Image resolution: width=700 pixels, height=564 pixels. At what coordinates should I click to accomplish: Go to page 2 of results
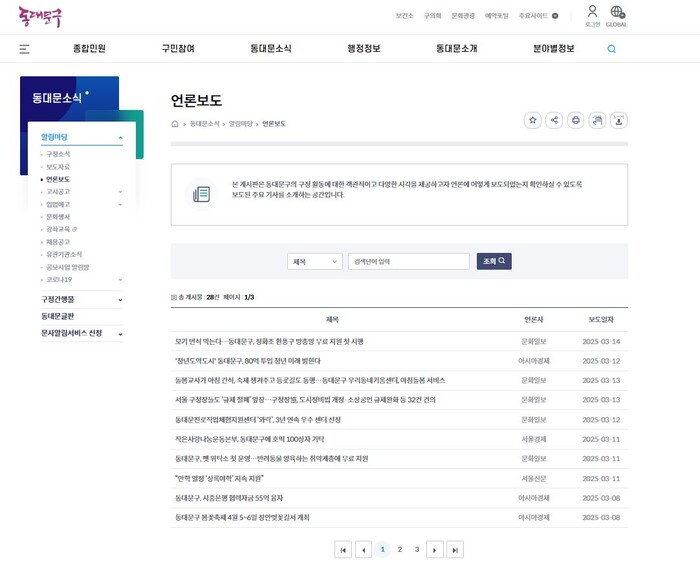coord(400,549)
